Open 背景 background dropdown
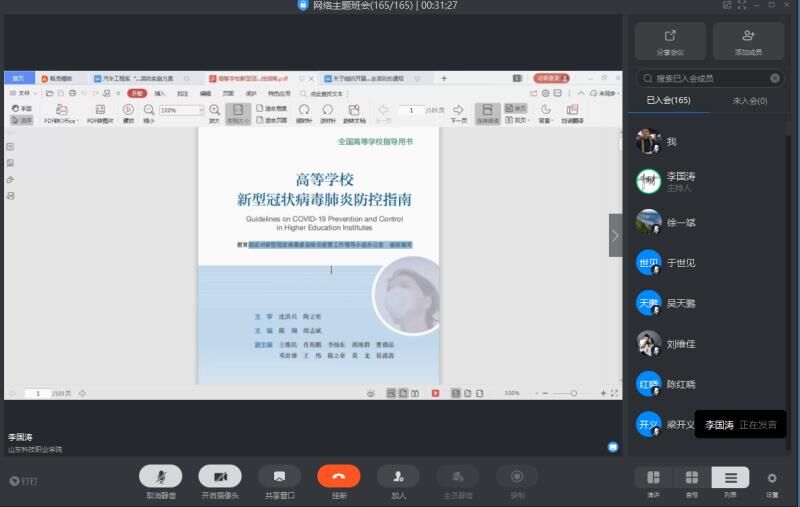800x507 pixels. point(545,114)
